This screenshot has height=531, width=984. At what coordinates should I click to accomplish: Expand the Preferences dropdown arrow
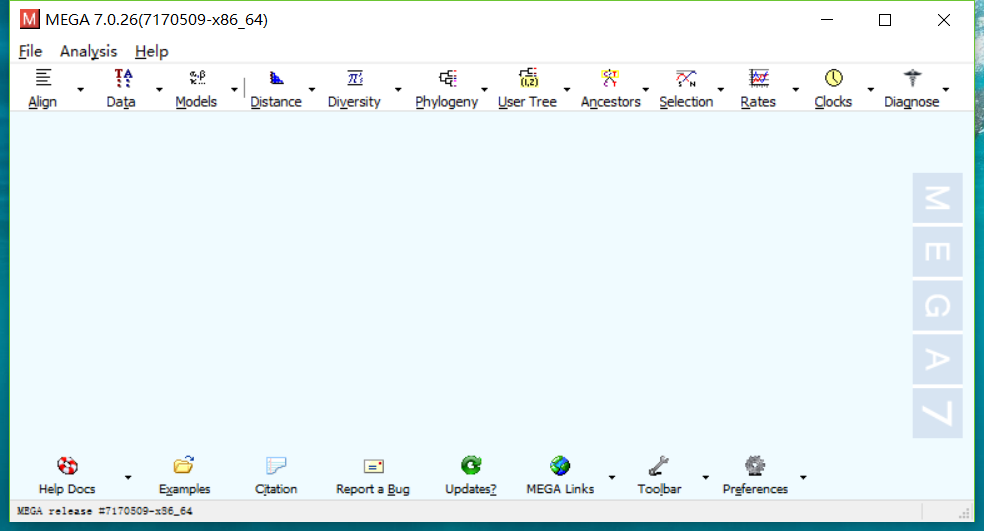click(803, 478)
